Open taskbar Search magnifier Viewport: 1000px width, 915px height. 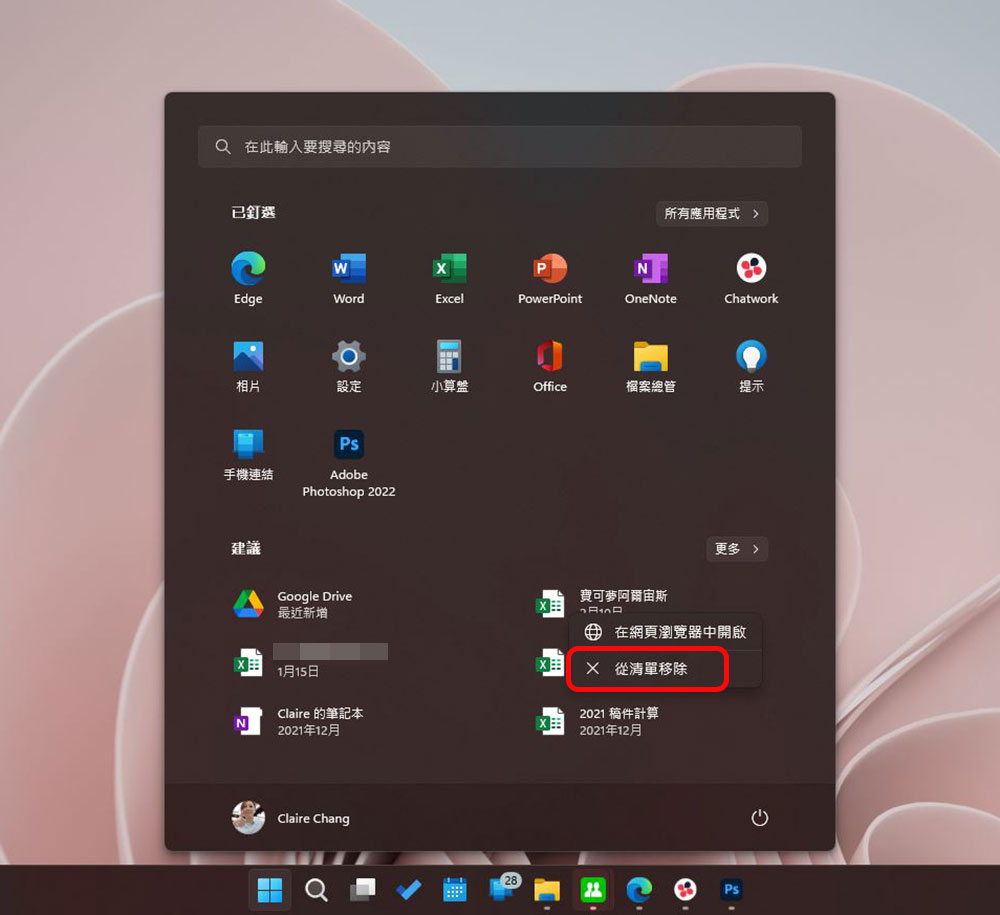[x=316, y=889]
